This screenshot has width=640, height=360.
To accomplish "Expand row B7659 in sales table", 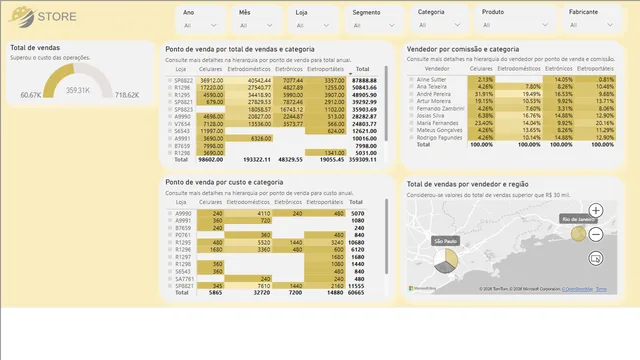I will 170,146.
